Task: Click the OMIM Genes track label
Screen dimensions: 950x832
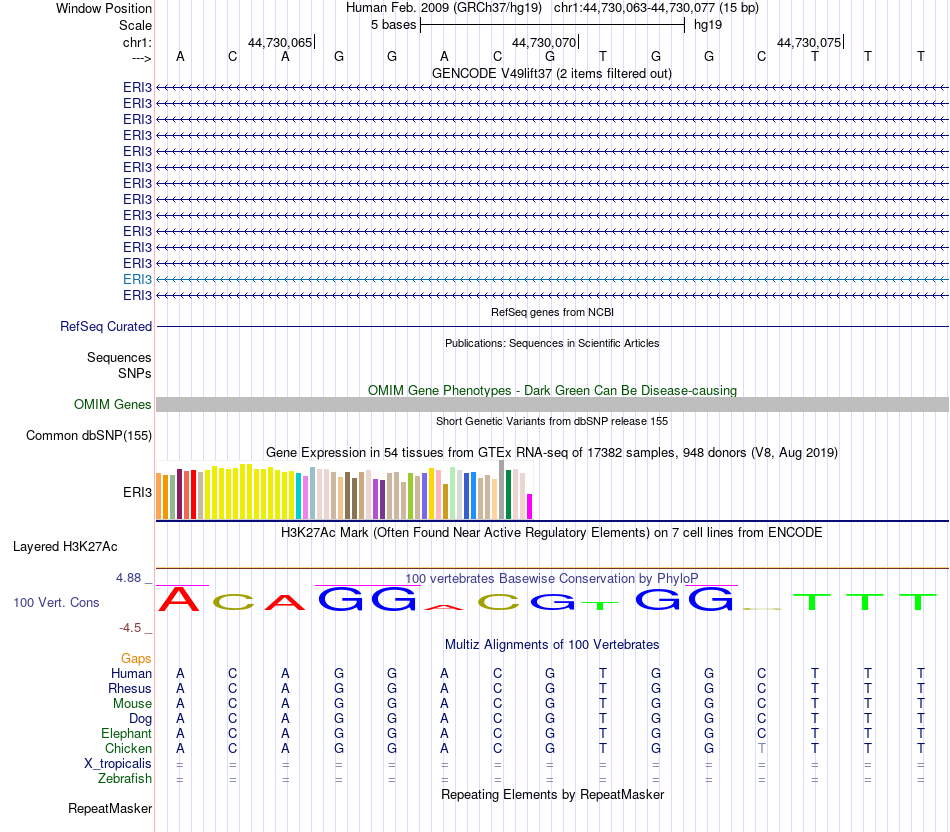Action: coord(112,404)
